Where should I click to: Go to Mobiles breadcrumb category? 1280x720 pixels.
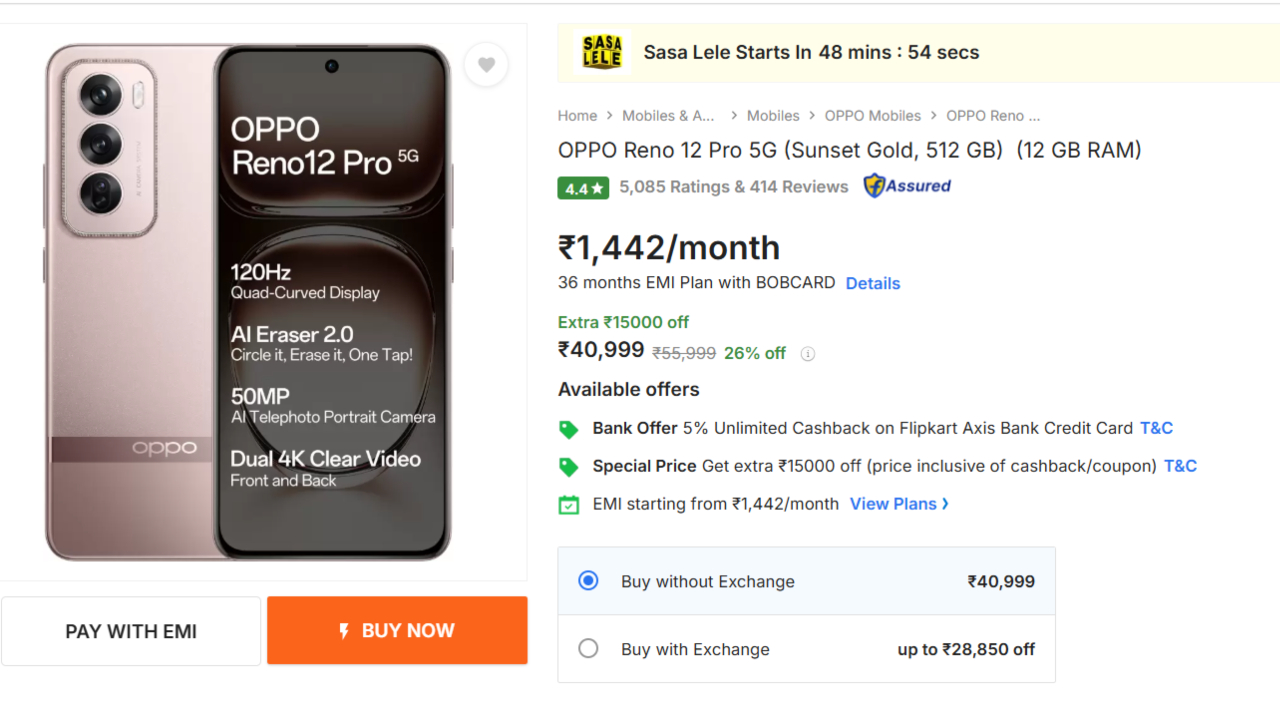coord(772,116)
